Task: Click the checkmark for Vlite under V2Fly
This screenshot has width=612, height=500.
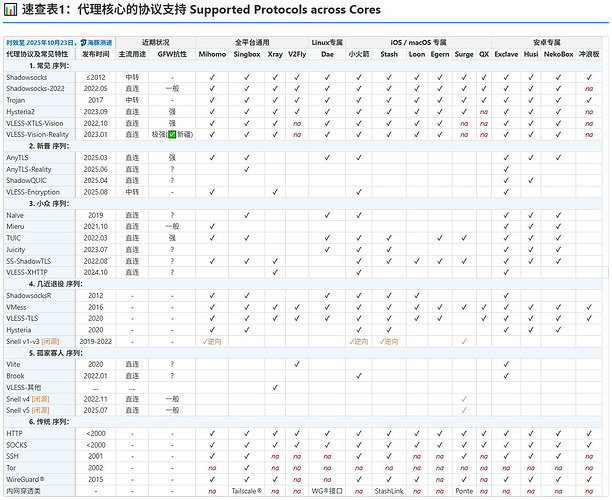Action: coord(297,364)
